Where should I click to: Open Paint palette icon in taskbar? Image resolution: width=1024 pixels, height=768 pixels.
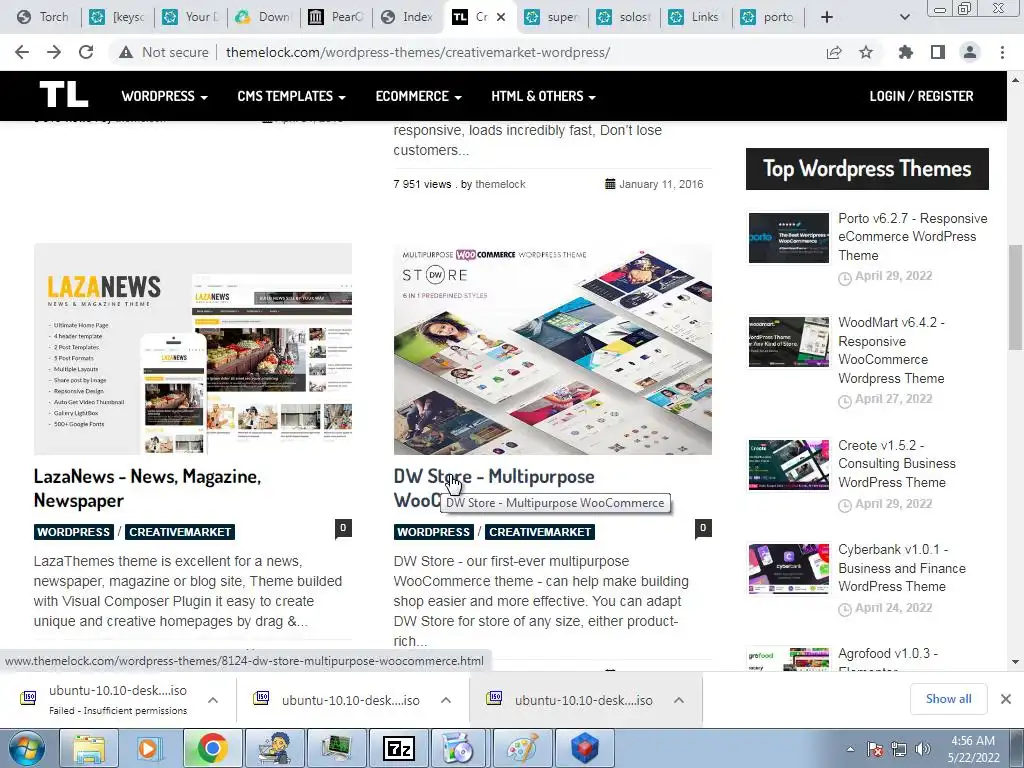pos(522,748)
